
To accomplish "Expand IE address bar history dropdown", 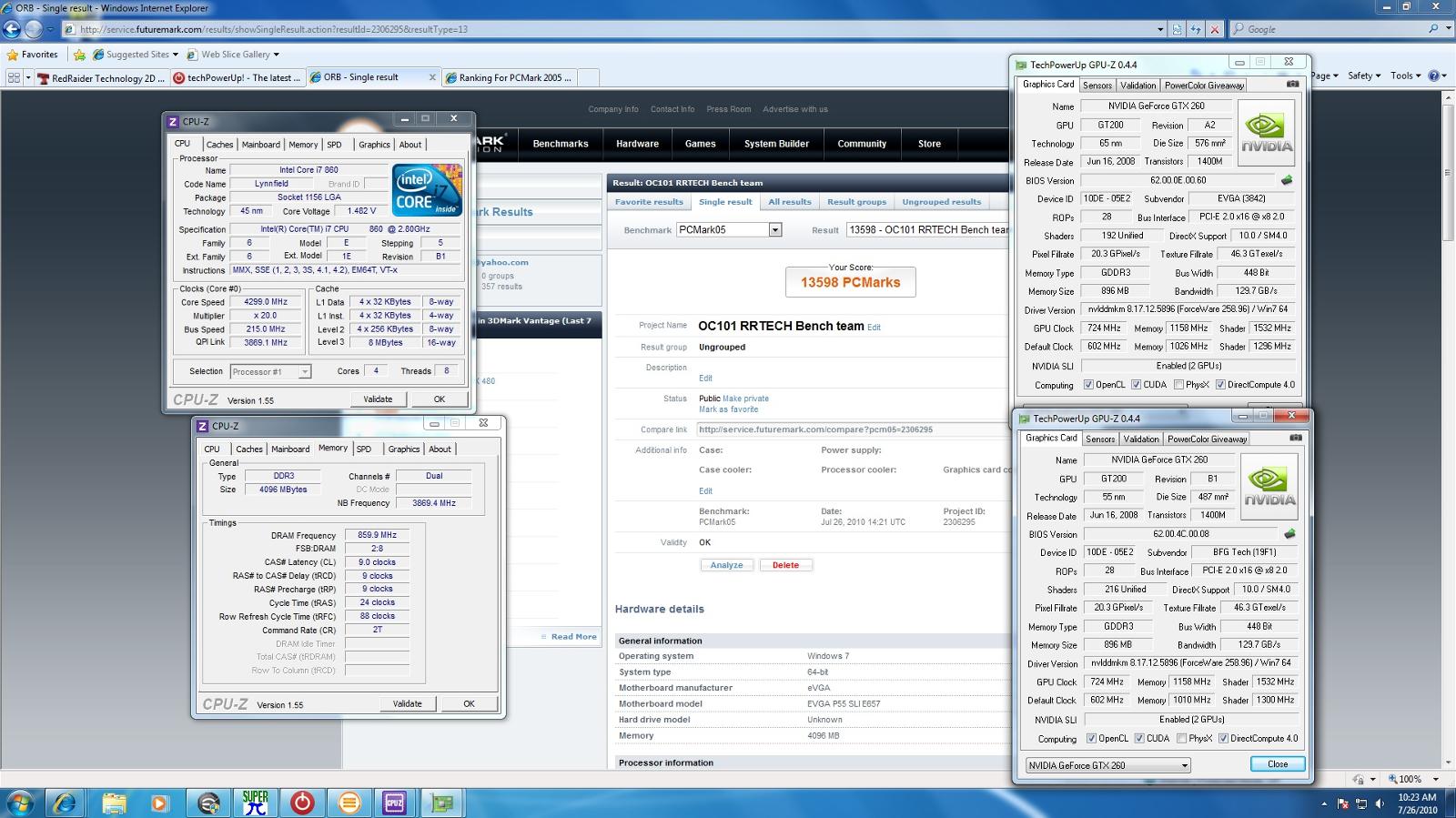I will [x=1160, y=29].
